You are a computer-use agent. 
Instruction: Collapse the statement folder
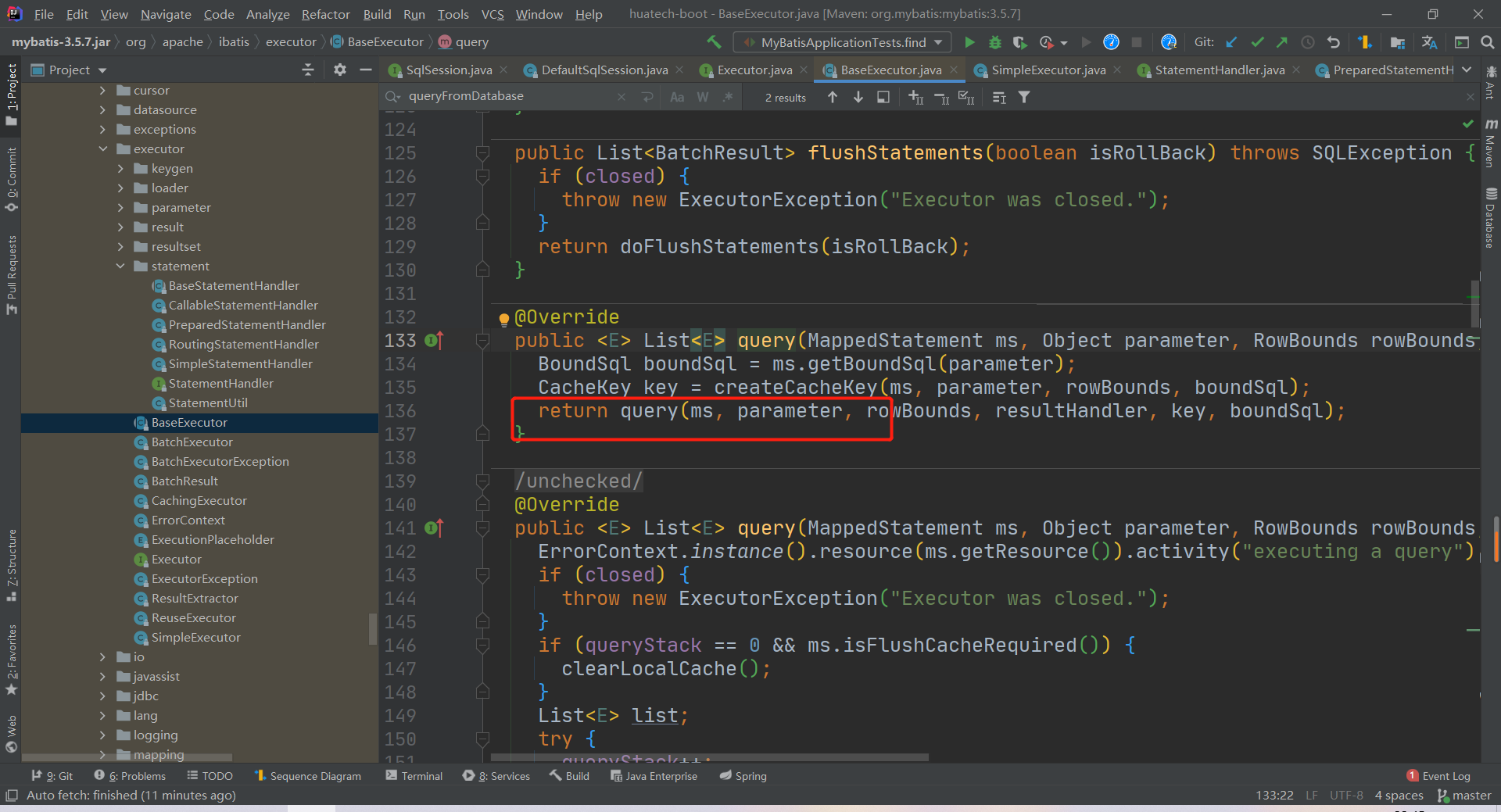click(x=120, y=266)
